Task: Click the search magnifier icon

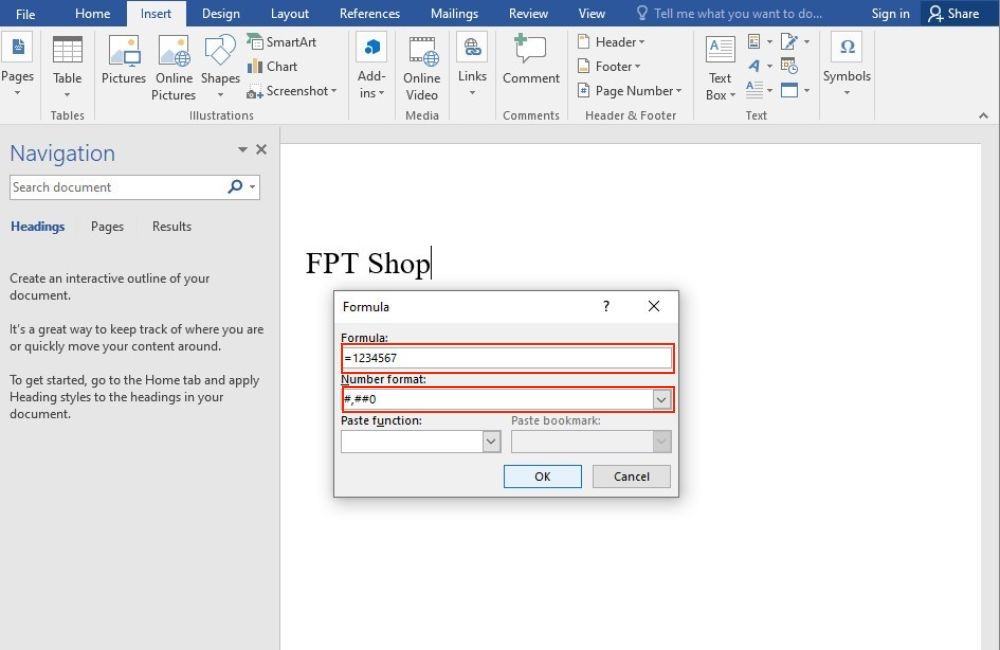Action: click(235, 186)
